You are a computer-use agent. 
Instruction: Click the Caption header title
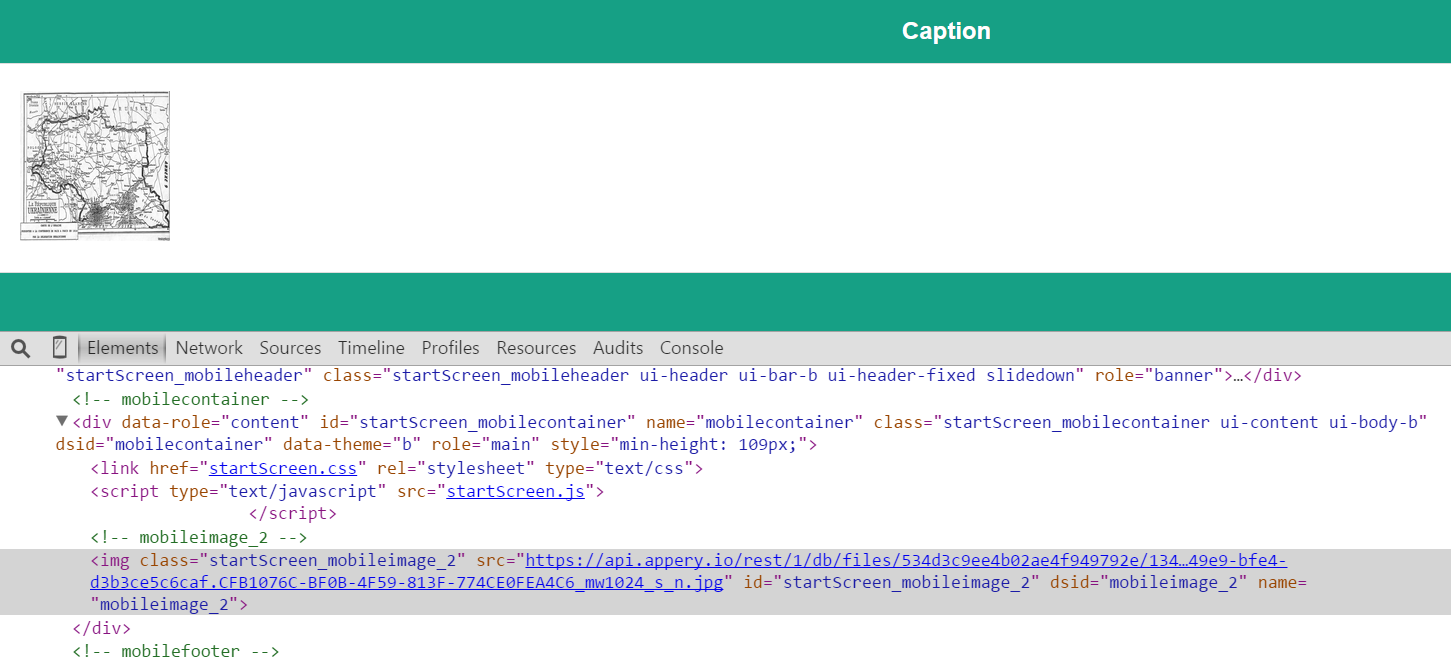946,31
